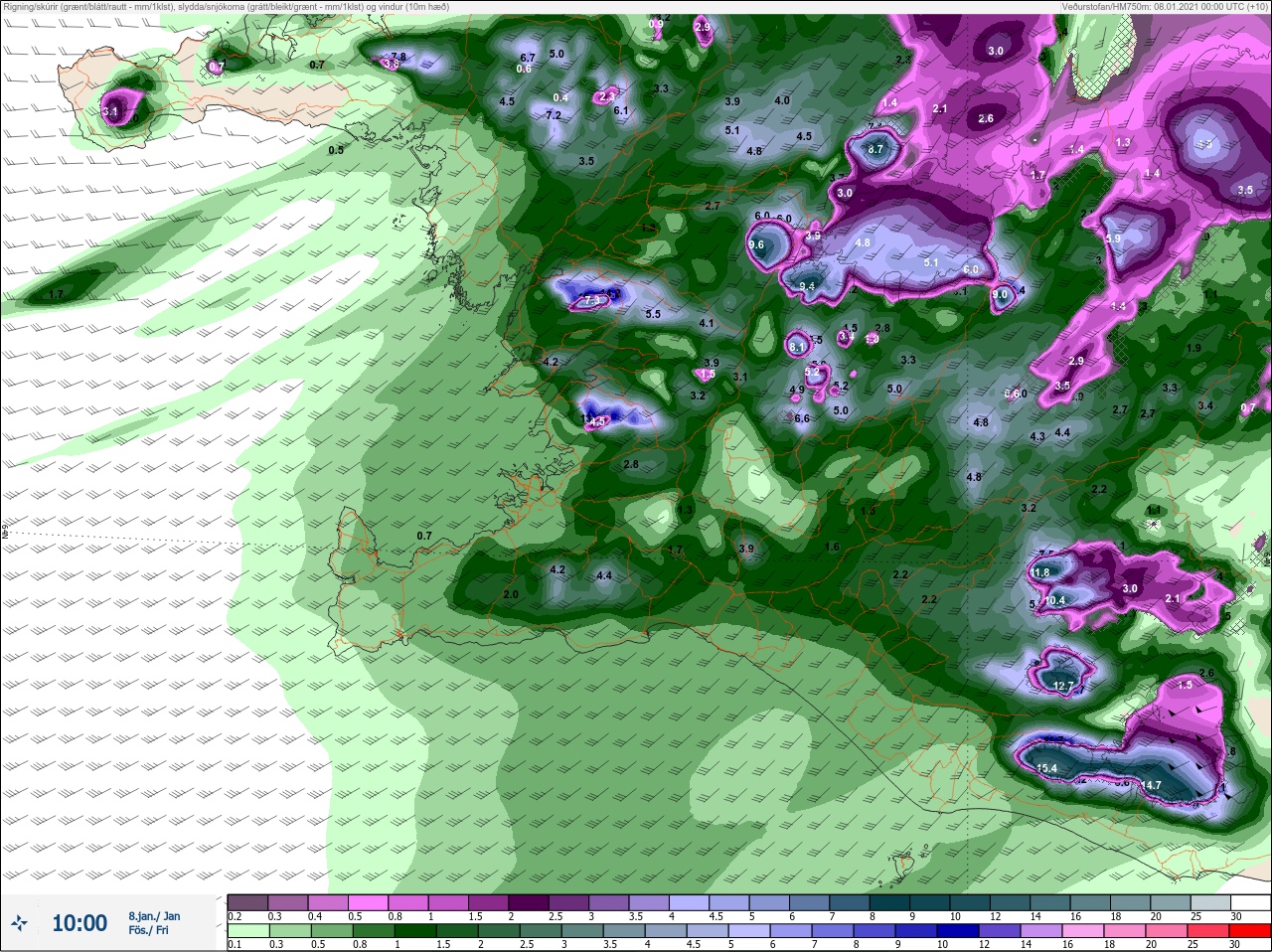Click the 6.6 precipitation value on the map
The image size is (1272, 952).
click(802, 418)
